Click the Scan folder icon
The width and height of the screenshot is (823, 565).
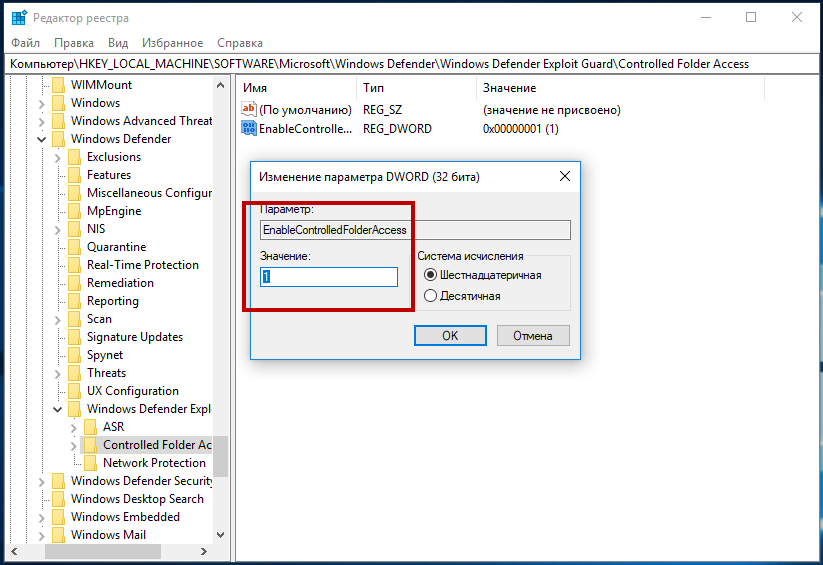(x=75, y=319)
